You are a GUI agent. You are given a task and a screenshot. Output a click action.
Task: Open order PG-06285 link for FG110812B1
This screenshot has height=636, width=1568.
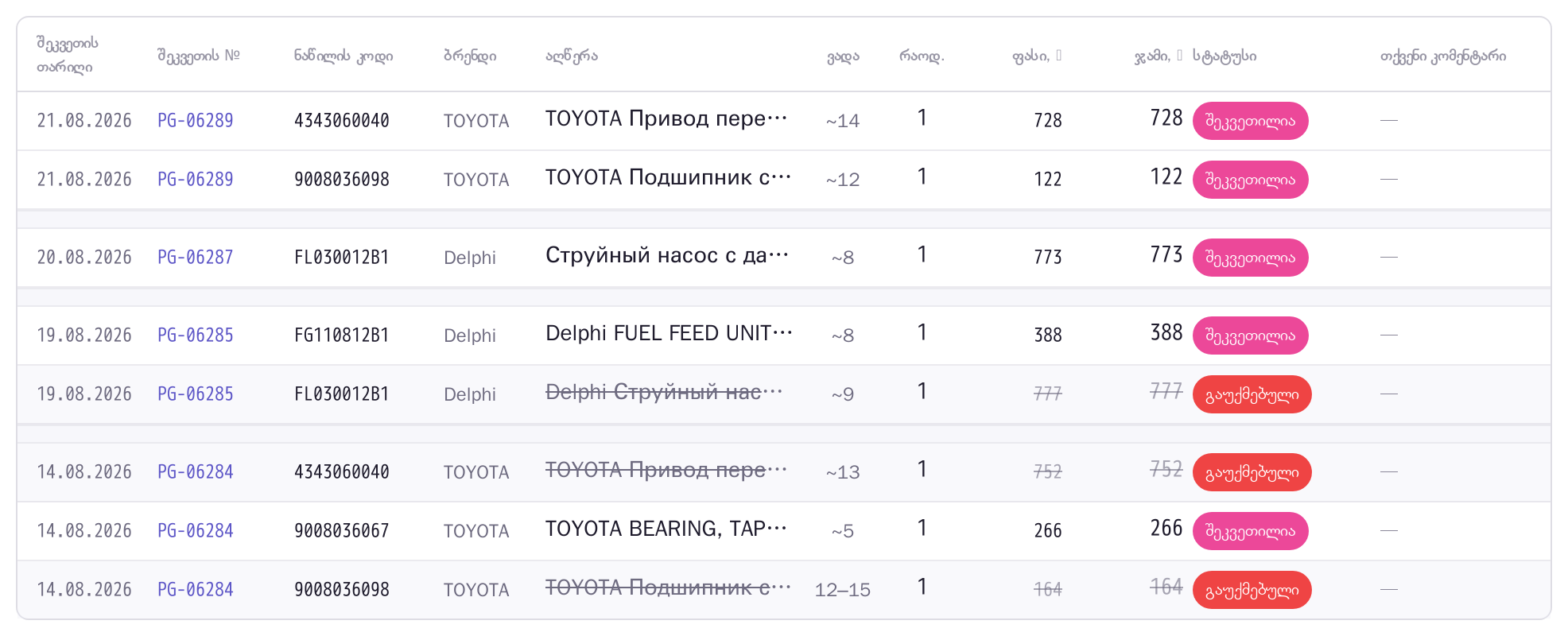tap(195, 335)
